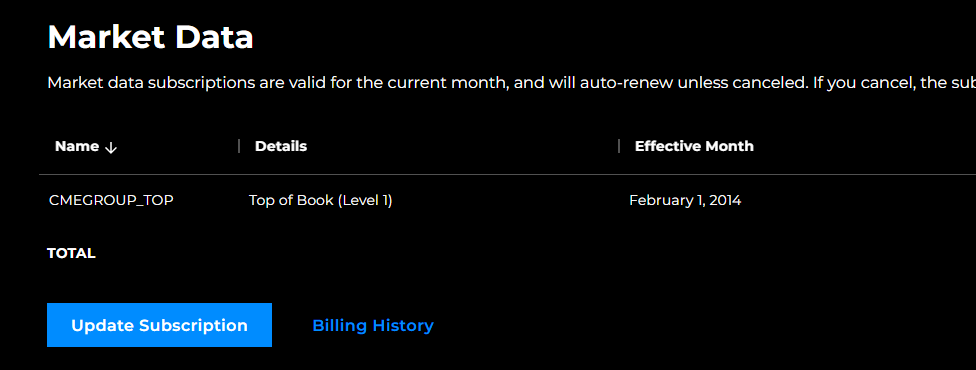Click the TOTAL row label
Image resolution: width=976 pixels, height=370 pixels.
[72, 254]
